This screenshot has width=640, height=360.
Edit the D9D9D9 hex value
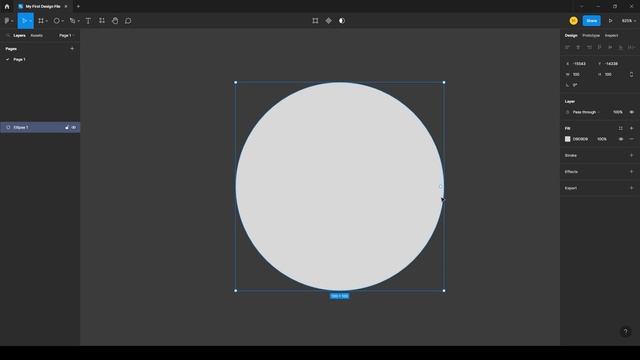(580, 139)
